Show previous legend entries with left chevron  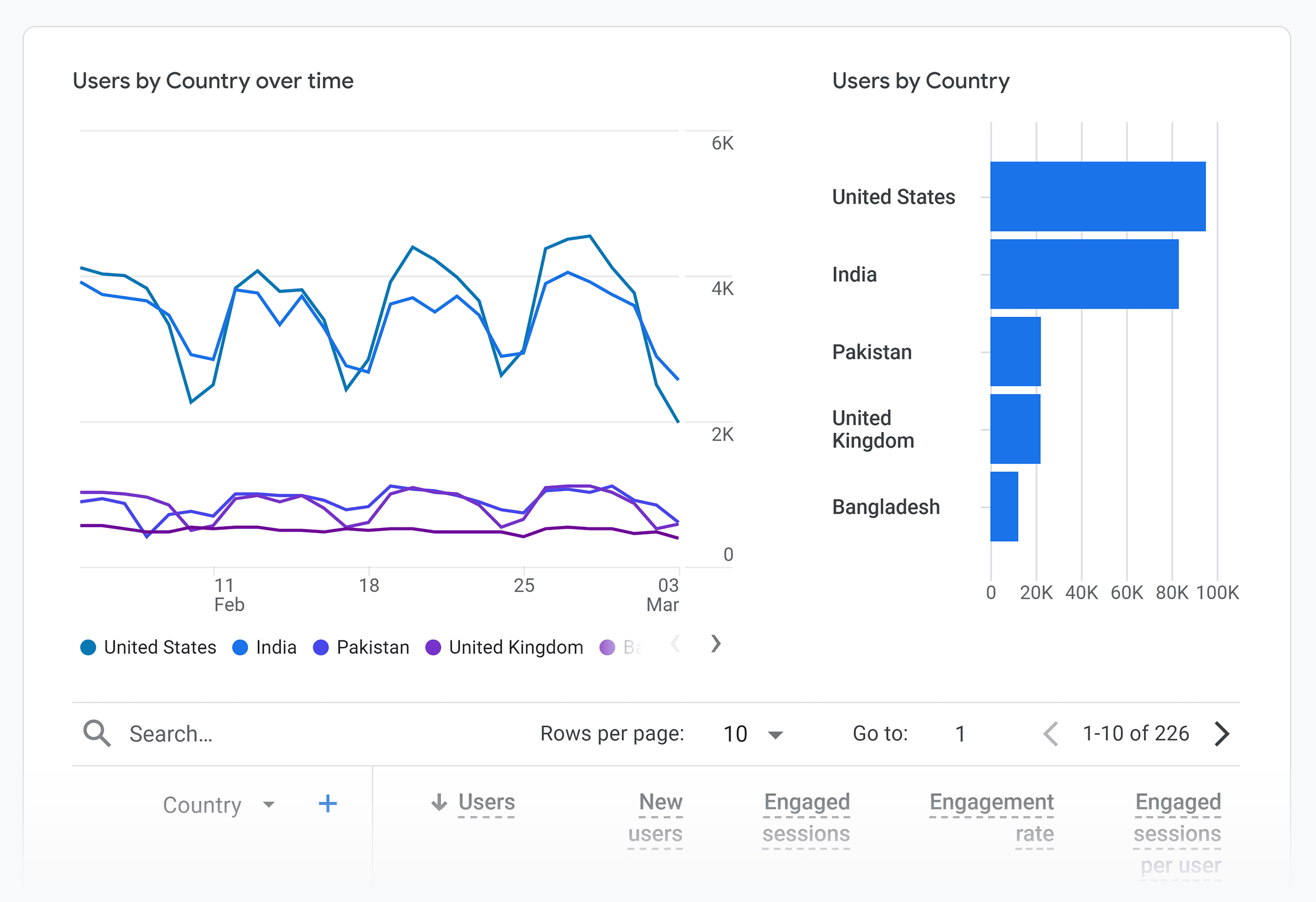click(675, 644)
